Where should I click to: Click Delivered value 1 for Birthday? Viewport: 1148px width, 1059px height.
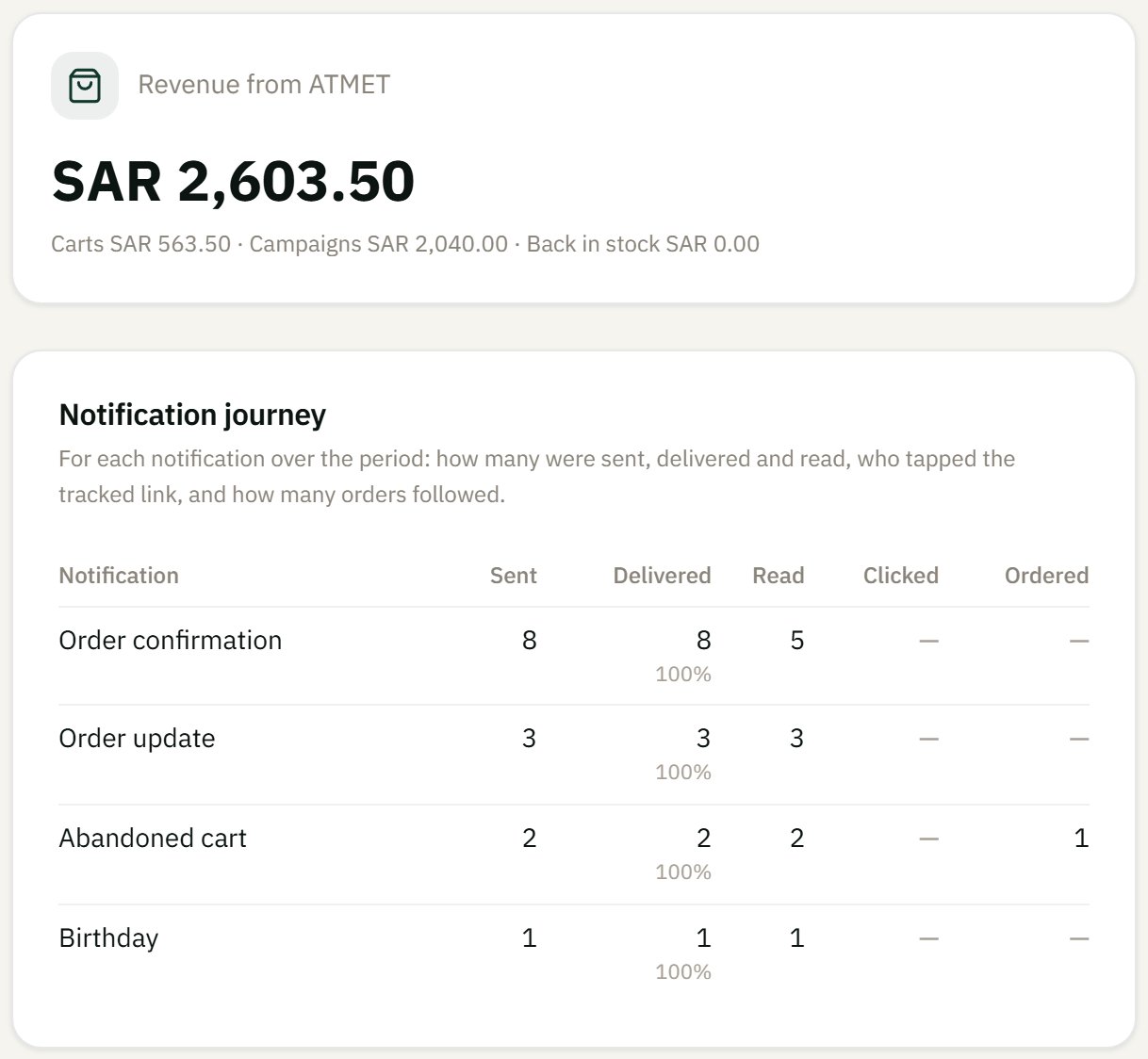pos(704,938)
